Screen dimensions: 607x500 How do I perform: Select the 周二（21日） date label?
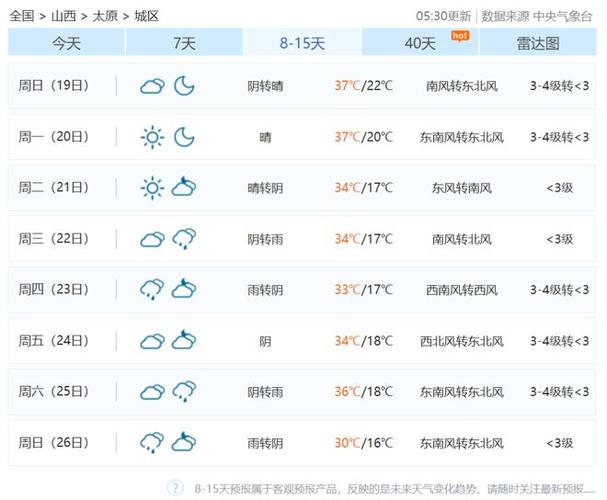53,188
